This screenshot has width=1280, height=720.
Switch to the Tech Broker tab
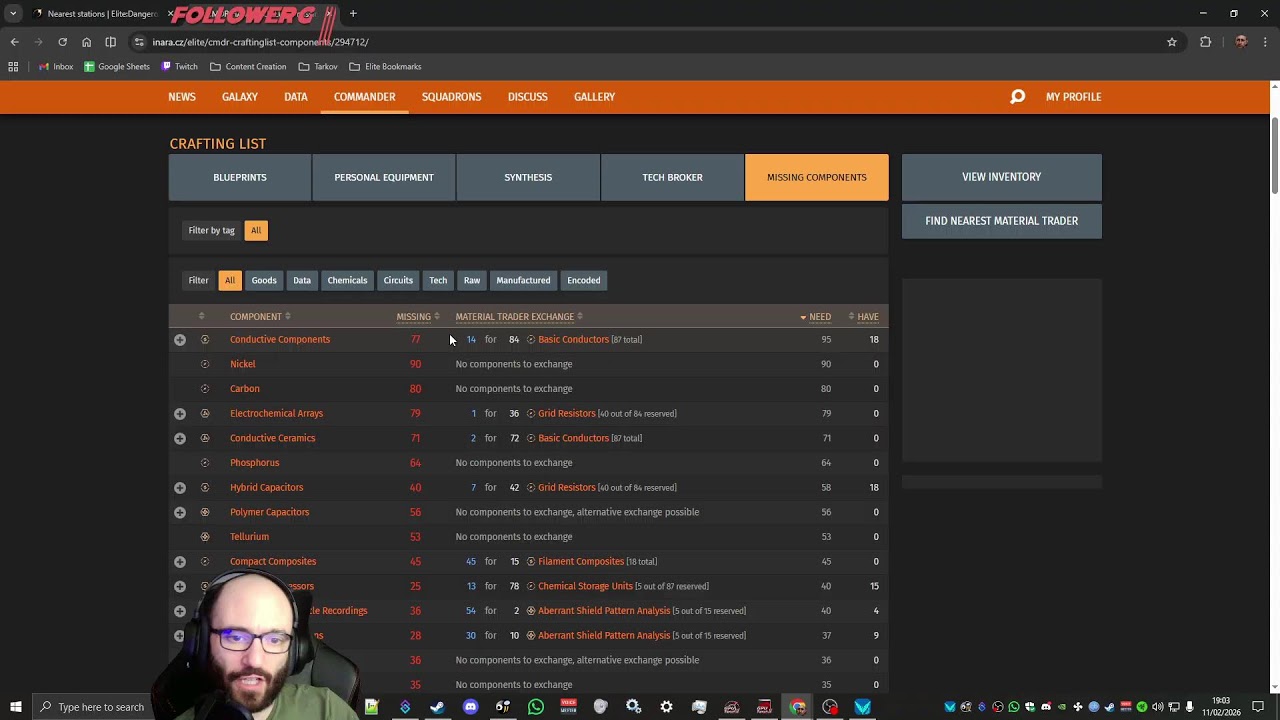672,178
